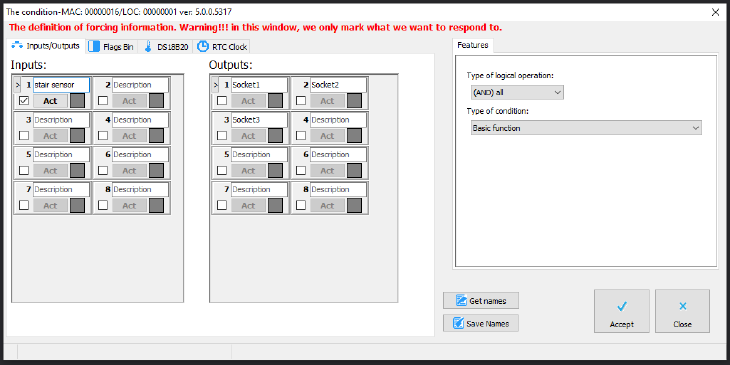Enable the Input 2 checkbox

[103, 101]
